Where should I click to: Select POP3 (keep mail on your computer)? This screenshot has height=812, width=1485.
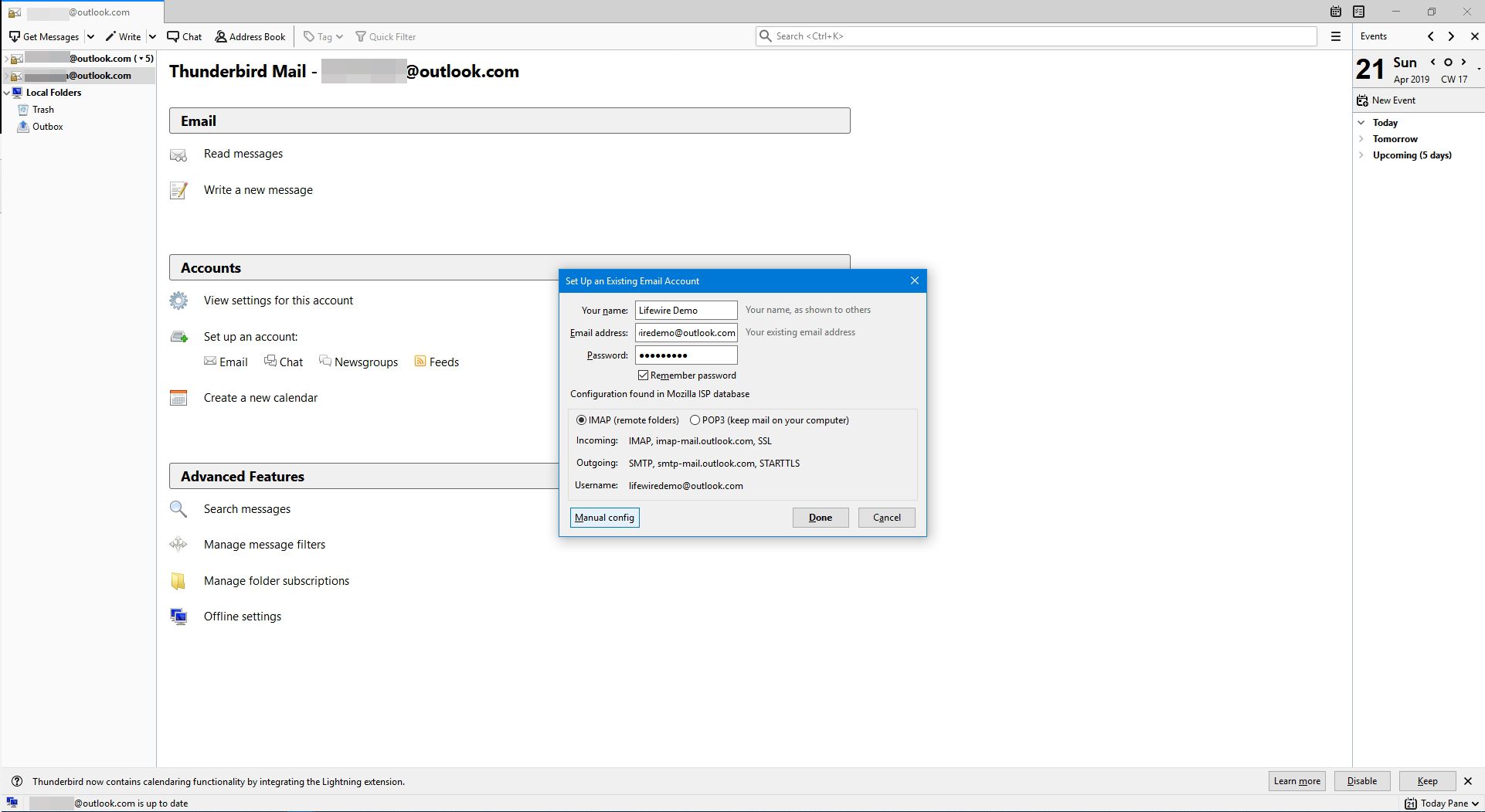point(695,420)
